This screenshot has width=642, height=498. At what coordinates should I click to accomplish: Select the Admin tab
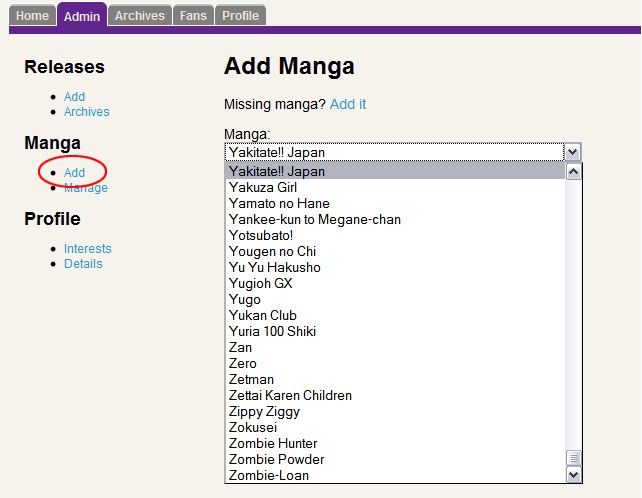tap(82, 16)
